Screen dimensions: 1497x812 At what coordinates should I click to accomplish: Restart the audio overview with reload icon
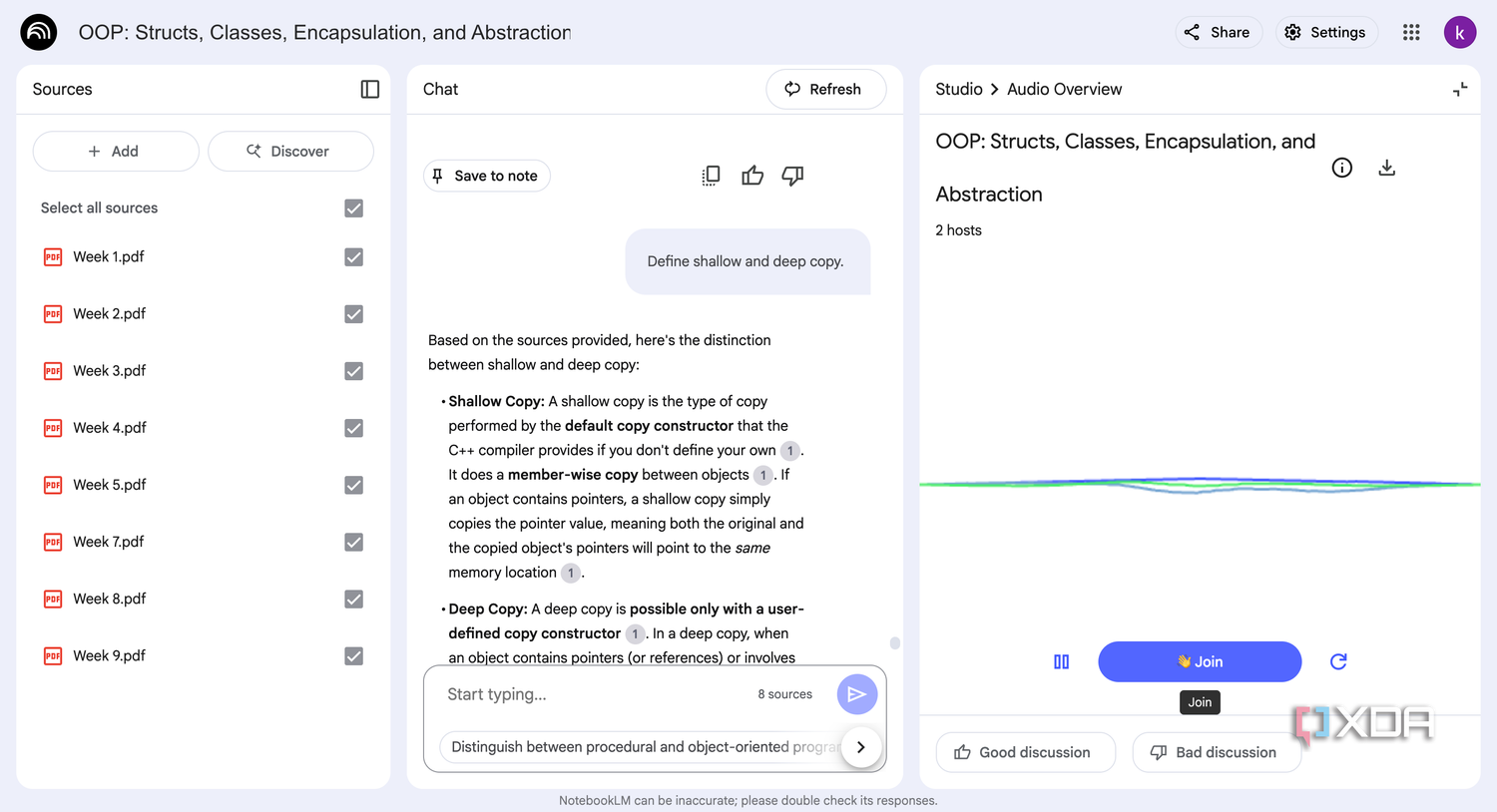click(x=1338, y=661)
